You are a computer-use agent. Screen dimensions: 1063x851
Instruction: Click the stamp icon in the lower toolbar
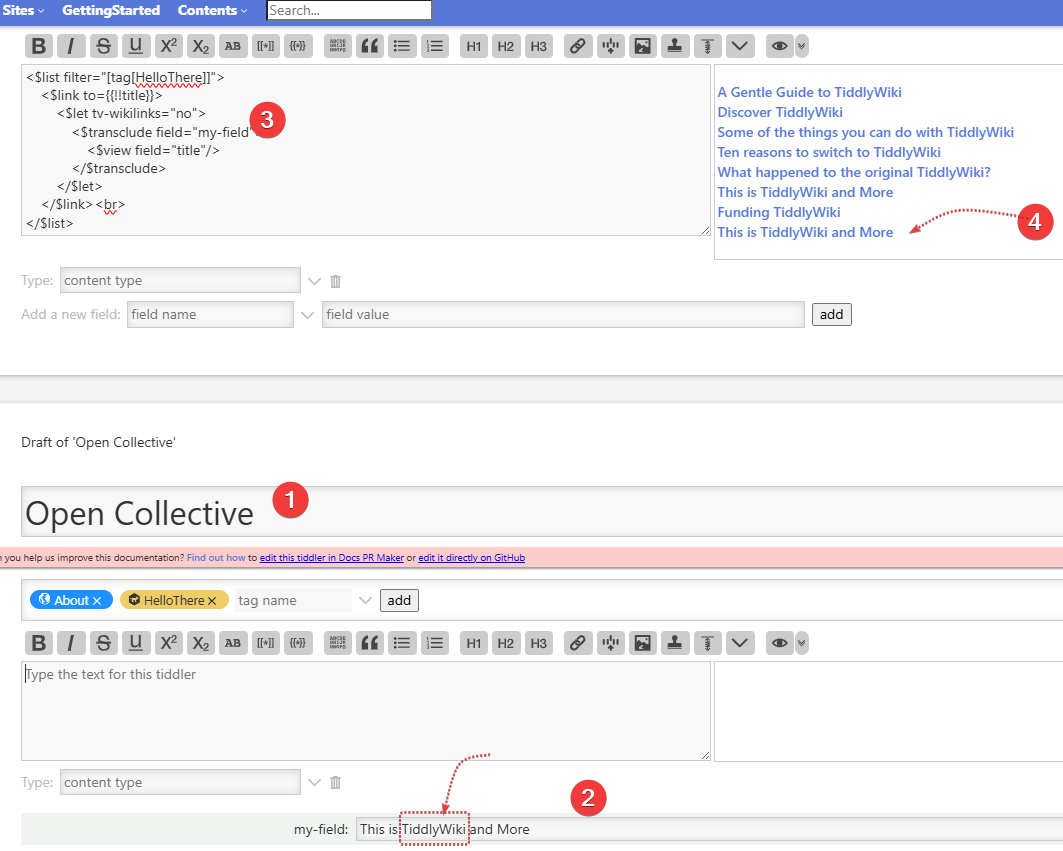click(675, 643)
